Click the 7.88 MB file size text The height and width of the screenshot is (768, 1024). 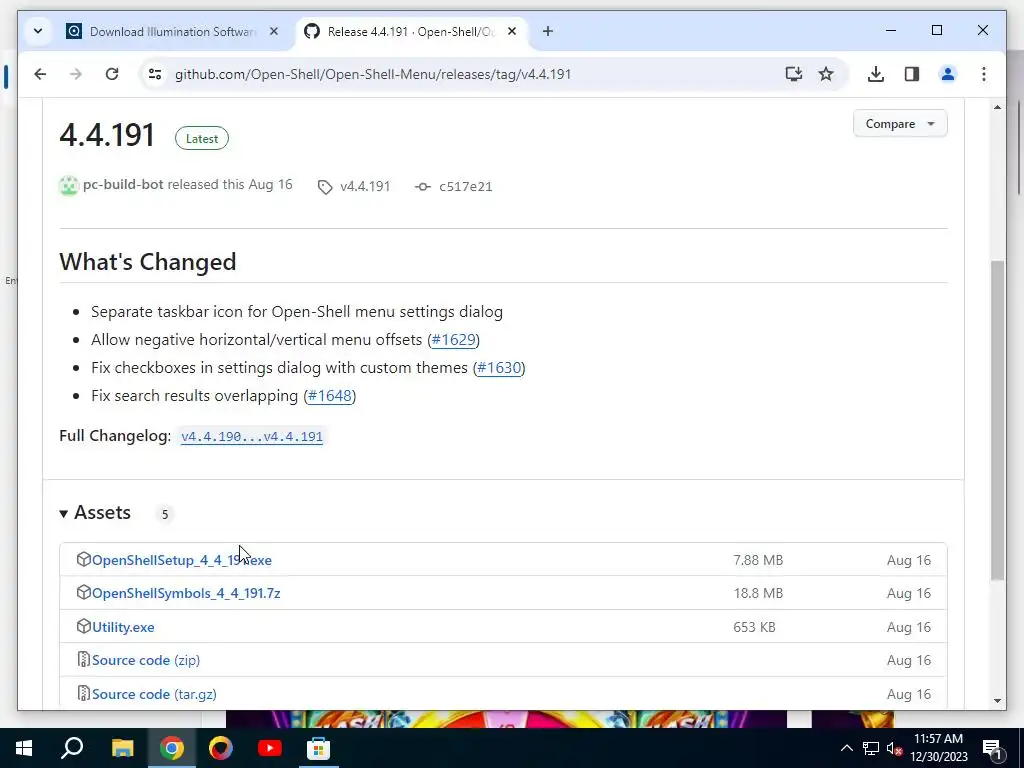pyautogui.click(x=758, y=560)
